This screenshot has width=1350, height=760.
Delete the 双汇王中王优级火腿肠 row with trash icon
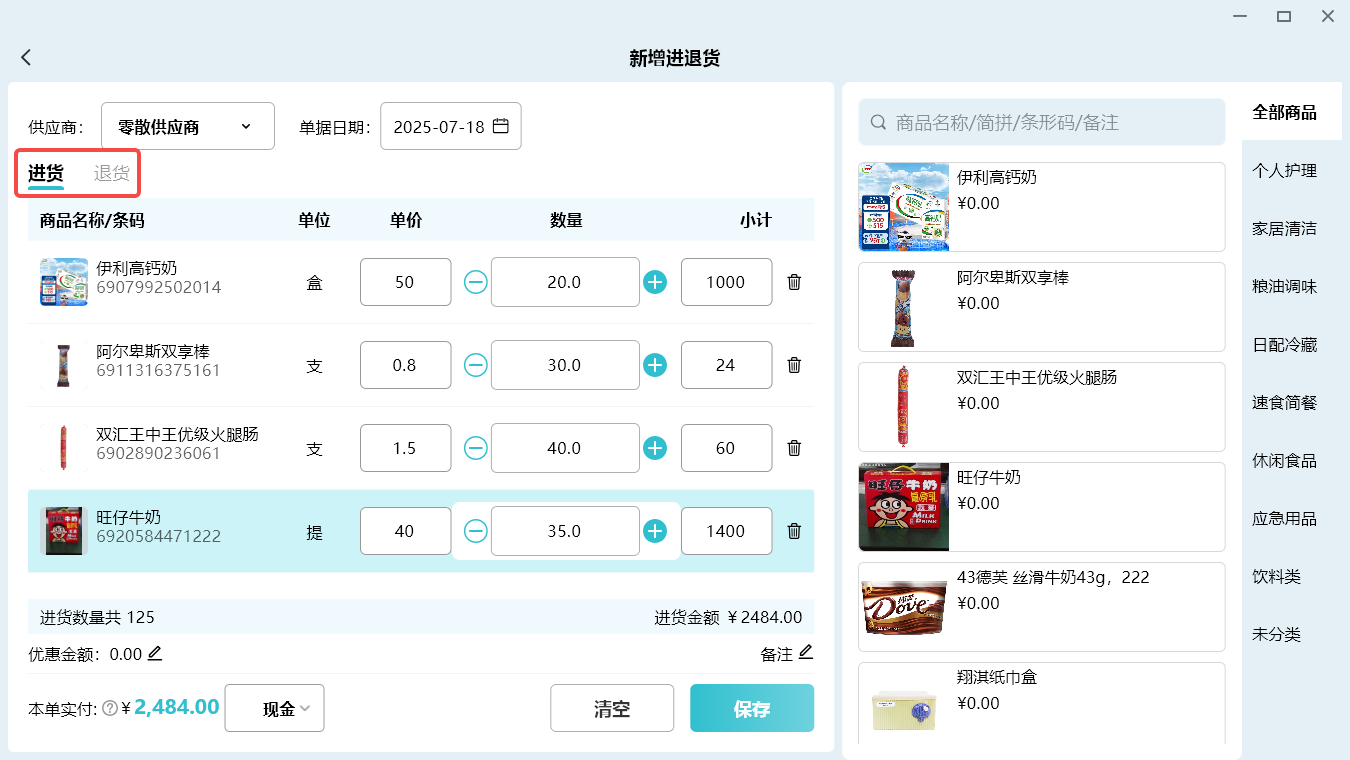[x=794, y=448]
